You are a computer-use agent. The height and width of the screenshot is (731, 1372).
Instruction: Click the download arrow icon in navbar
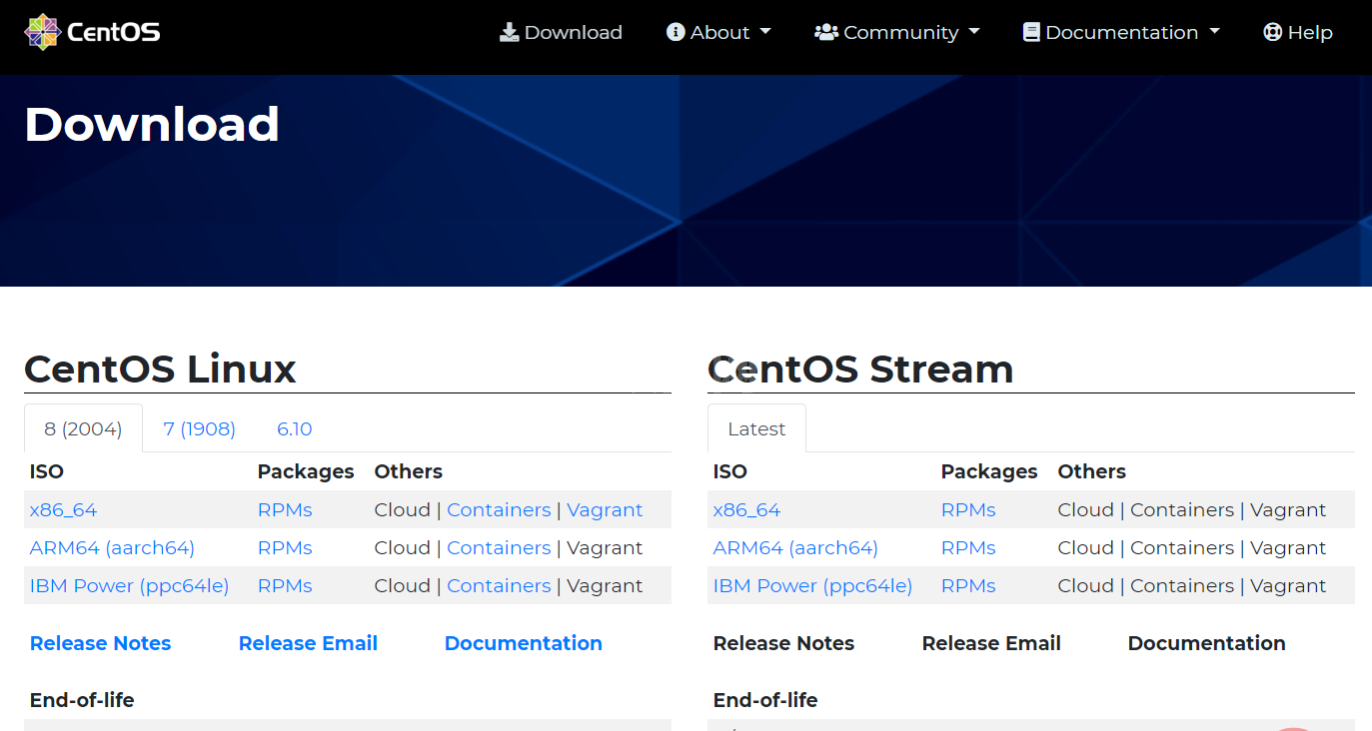509,32
